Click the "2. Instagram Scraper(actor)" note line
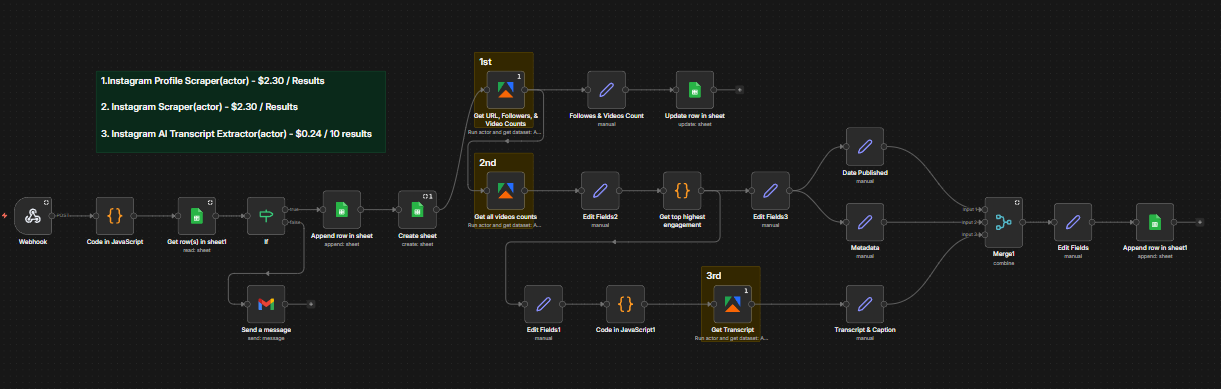 click(x=199, y=106)
